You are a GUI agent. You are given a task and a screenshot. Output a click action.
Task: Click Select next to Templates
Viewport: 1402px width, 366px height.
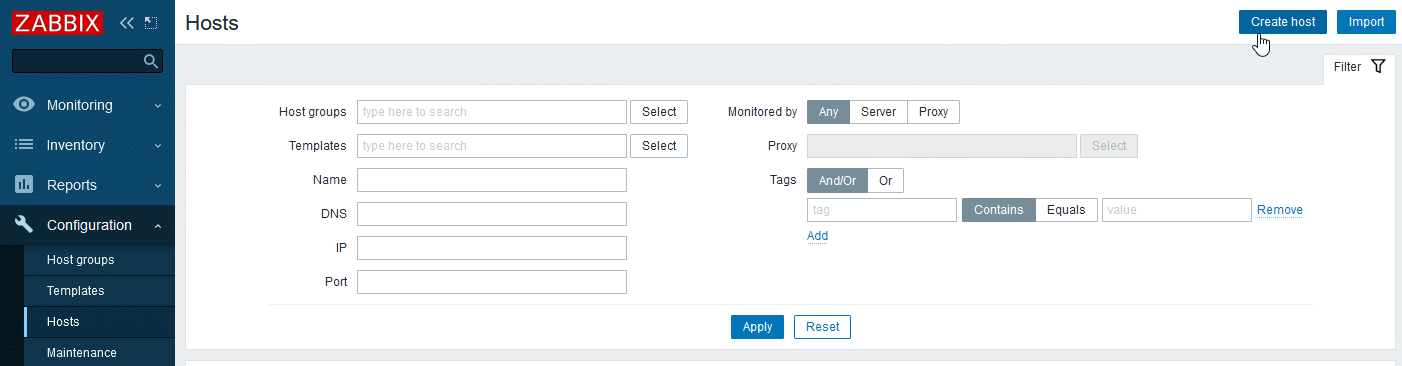click(x=659, y=146)
